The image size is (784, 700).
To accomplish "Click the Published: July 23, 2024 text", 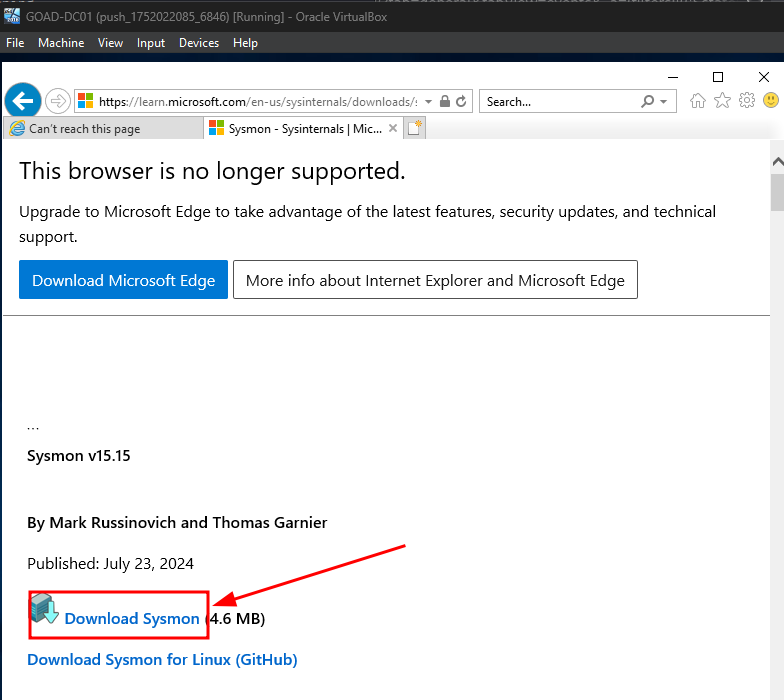I will [x=110, y=564].
